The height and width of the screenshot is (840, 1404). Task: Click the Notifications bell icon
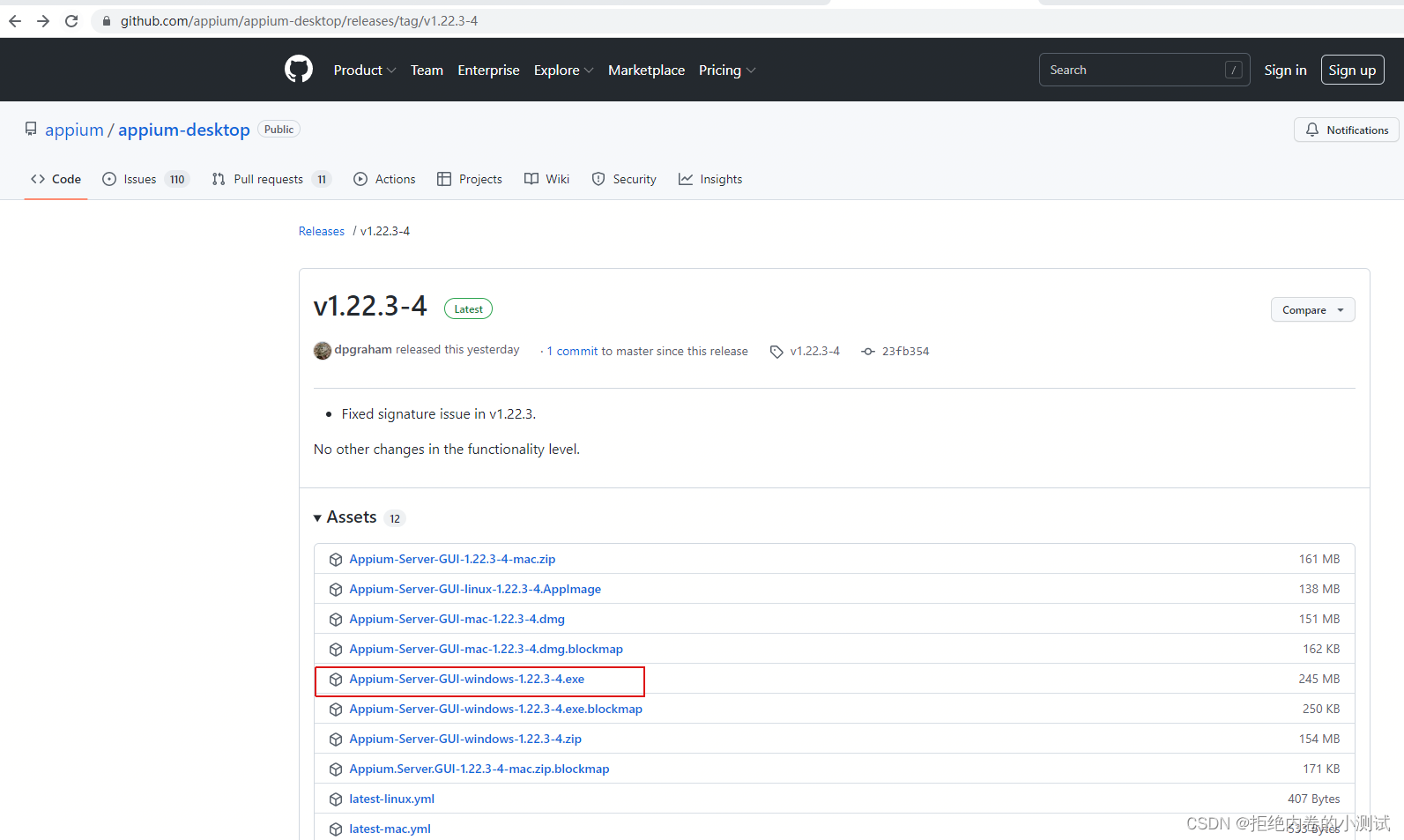(1312, 130)
